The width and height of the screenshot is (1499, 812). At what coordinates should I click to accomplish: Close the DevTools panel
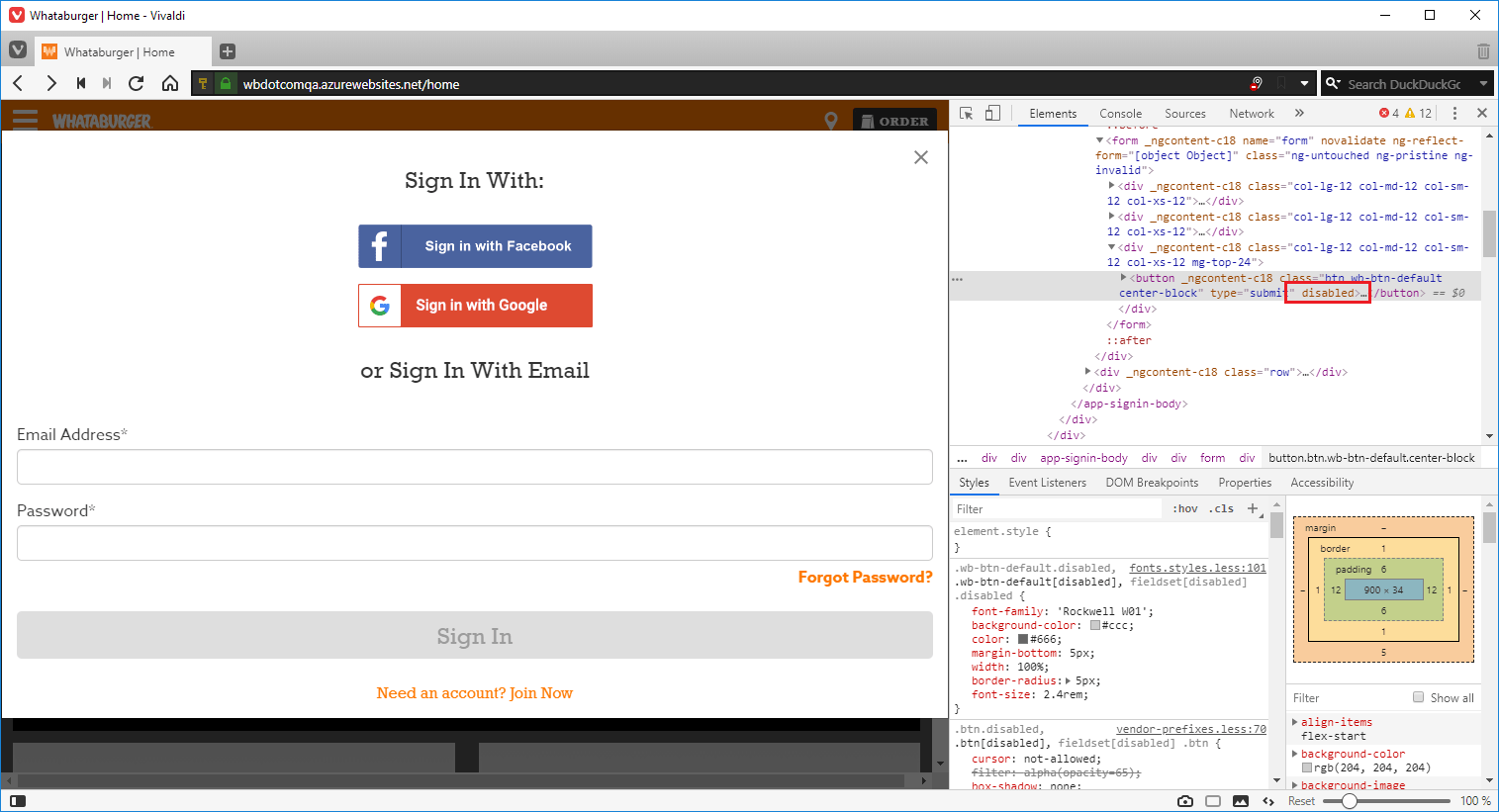click(1482, 114)
